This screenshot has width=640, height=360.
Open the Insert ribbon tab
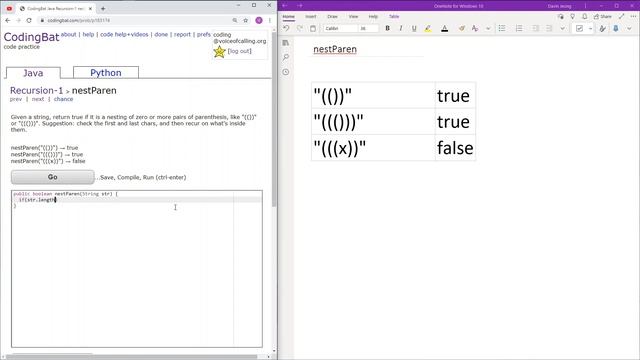pyautogui.click(x=311, y=17)
